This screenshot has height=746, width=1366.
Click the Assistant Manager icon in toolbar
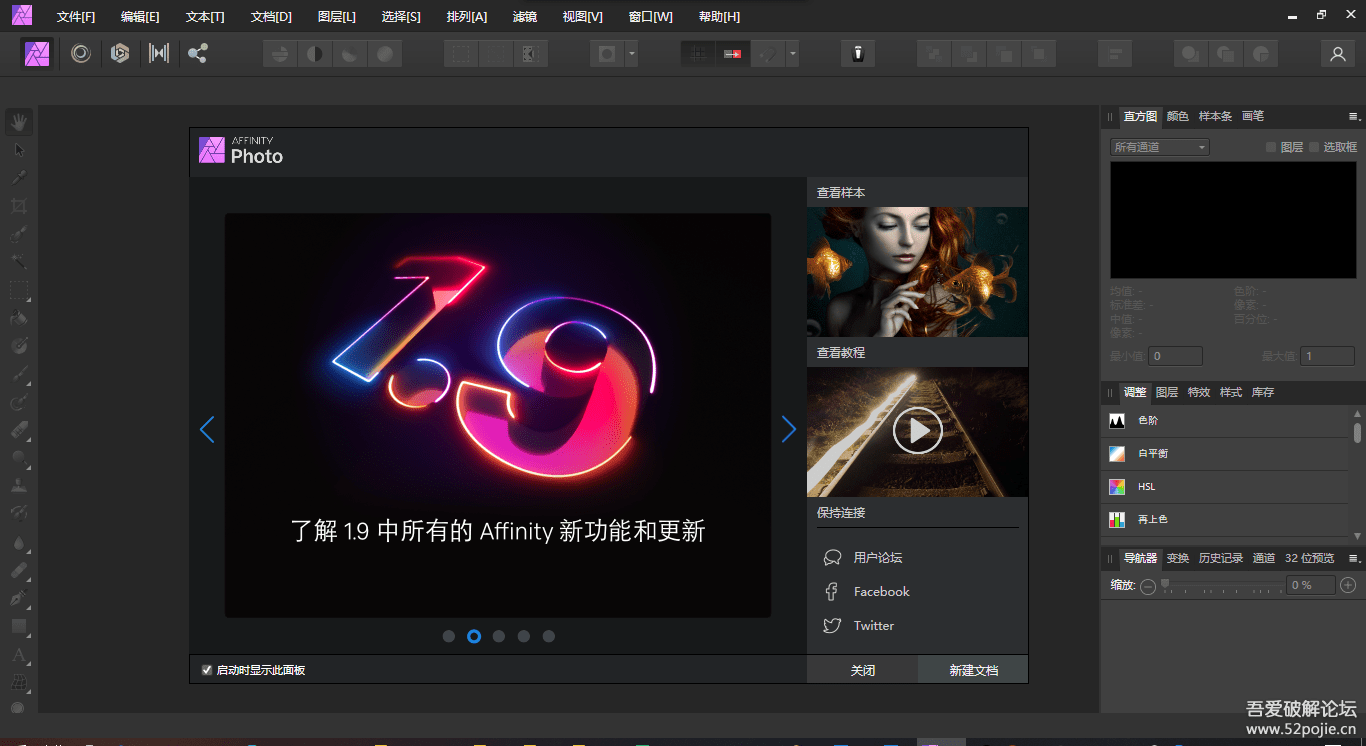(x=858, y=54)
